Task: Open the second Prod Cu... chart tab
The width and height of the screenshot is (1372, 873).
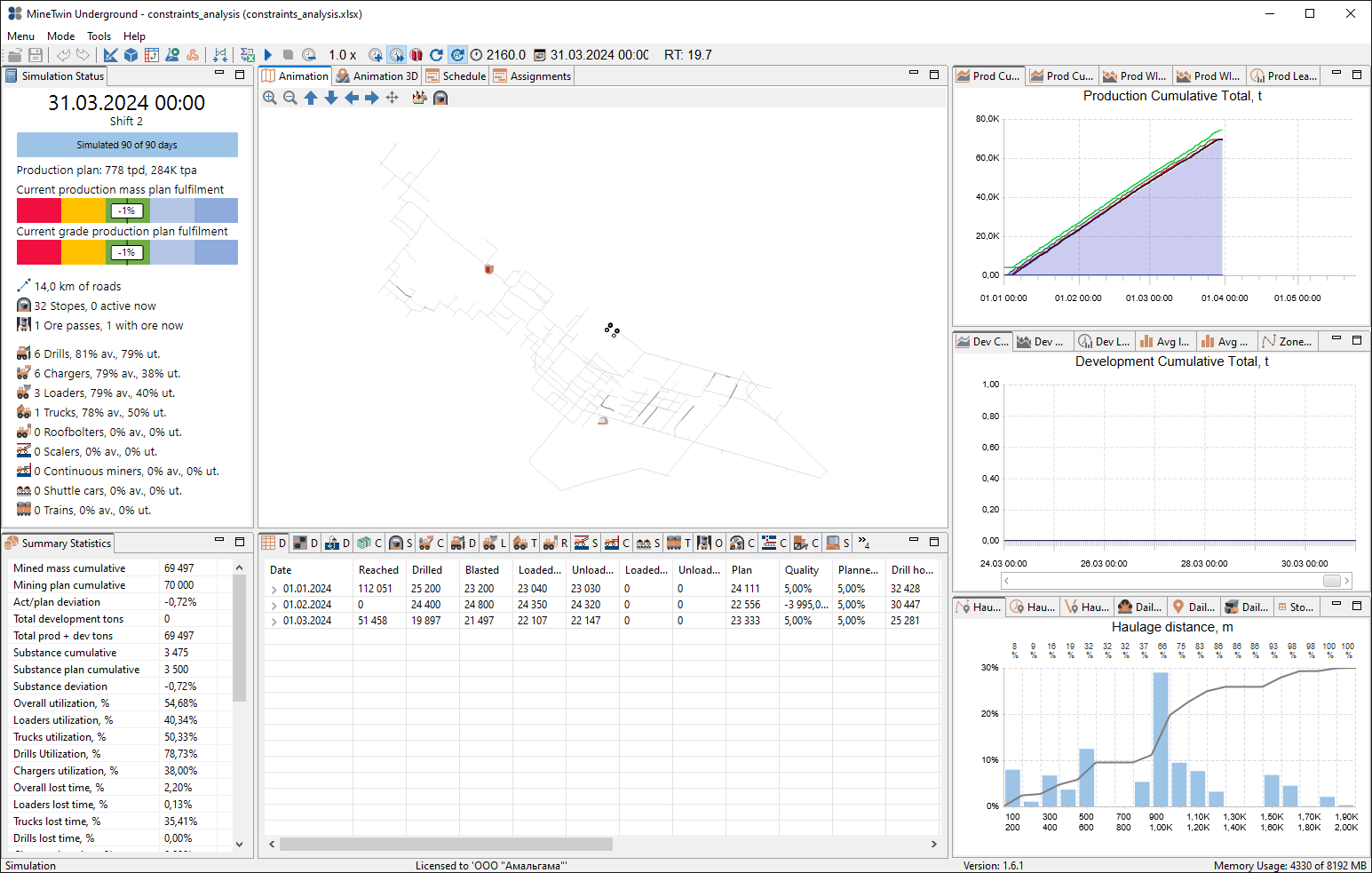Action: 1062,76
